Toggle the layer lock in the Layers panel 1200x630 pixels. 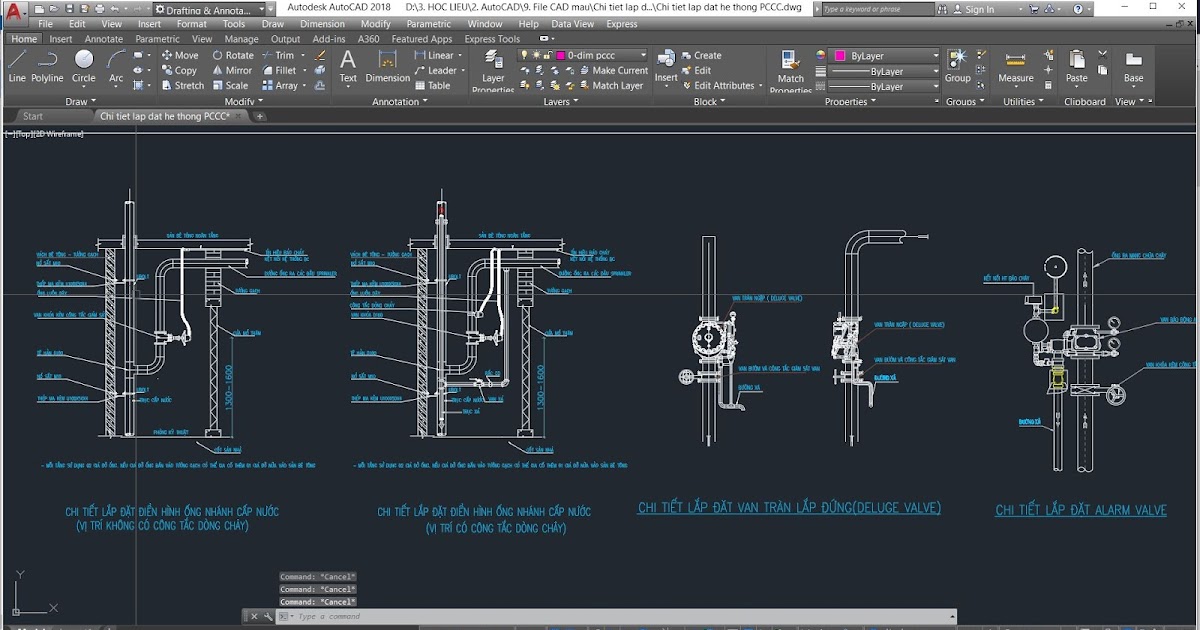point(547,56)
